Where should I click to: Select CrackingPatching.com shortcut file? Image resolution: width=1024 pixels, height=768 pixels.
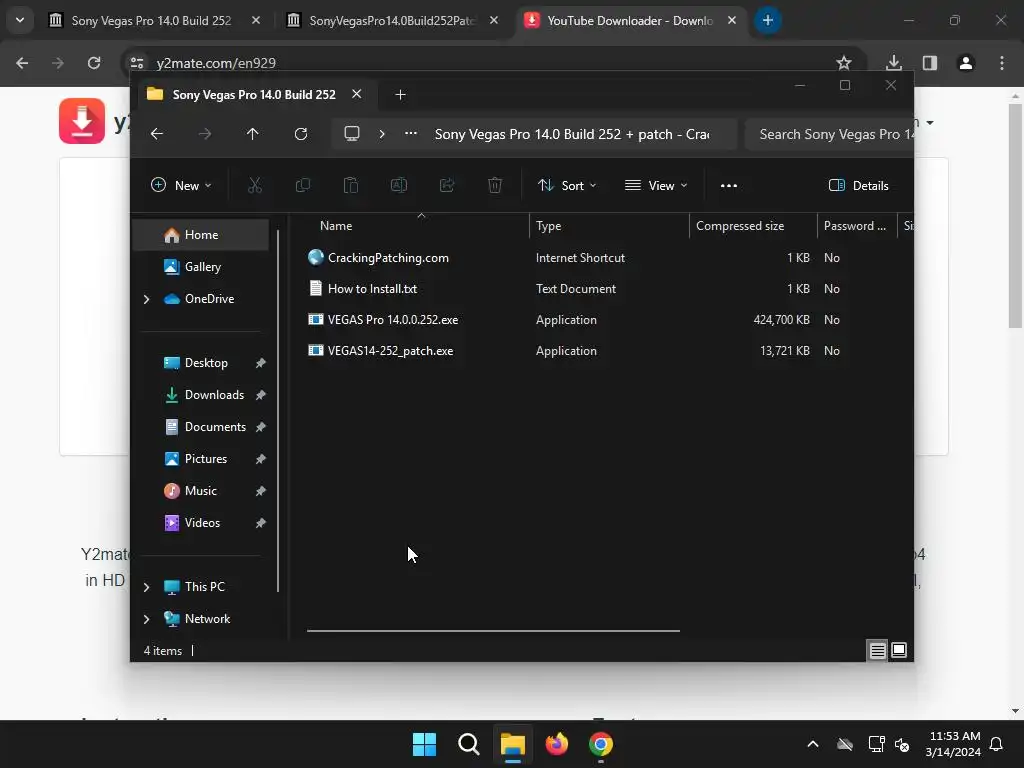coord(388,258)
